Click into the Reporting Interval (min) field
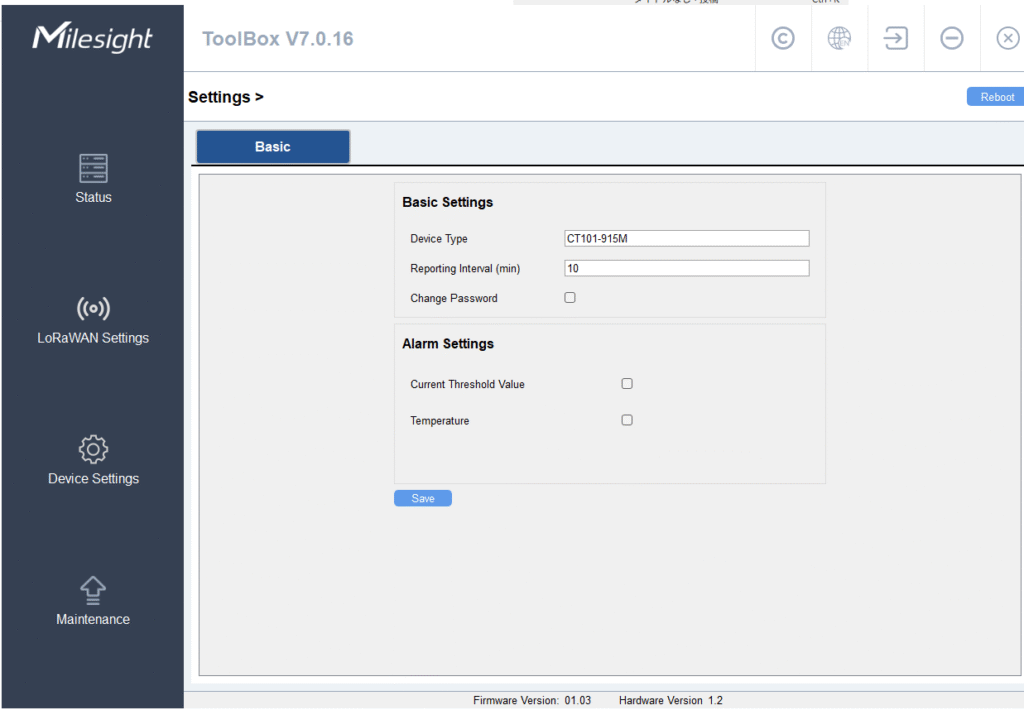Viewport: 1024px width, 710px height. pyautogui.click(x=686, y=268)
